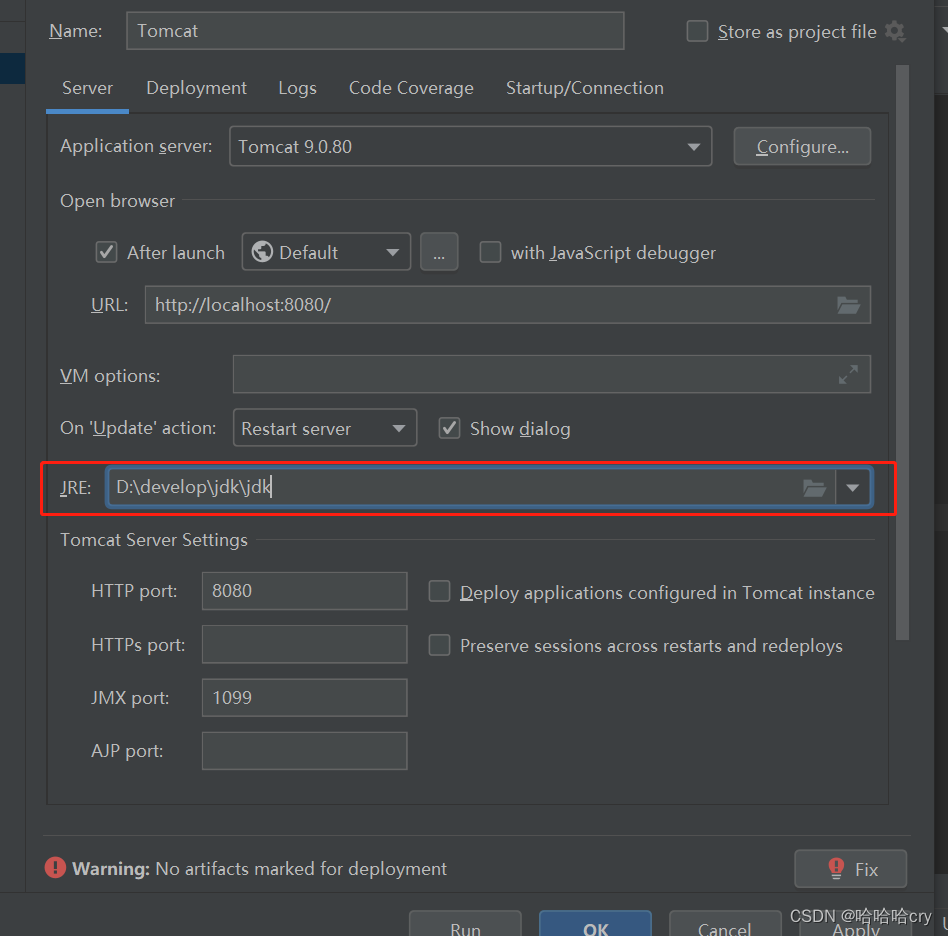Toggle Store as project file checkbox
This screenshot has width=948, height=936.
point(697,31)
